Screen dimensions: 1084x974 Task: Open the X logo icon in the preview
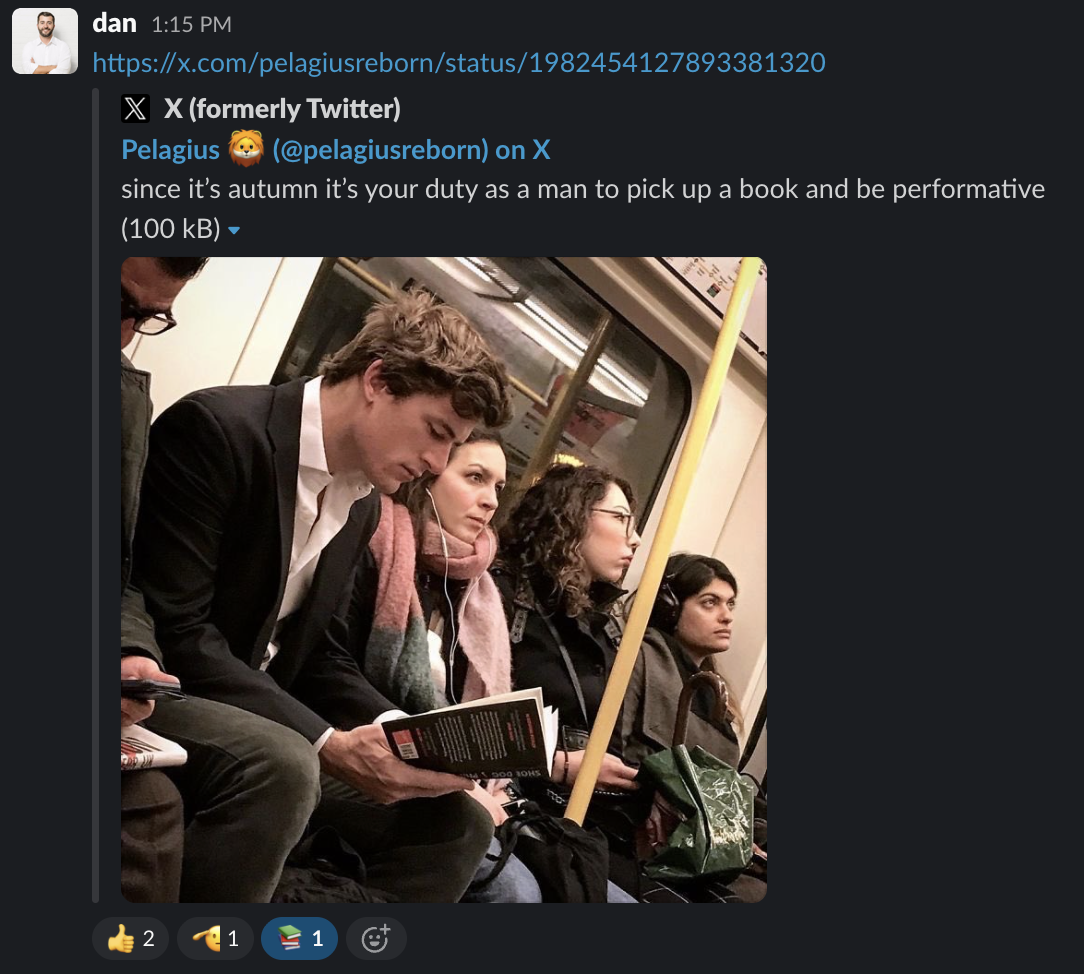pyautogui.click(x=135, y=108)
